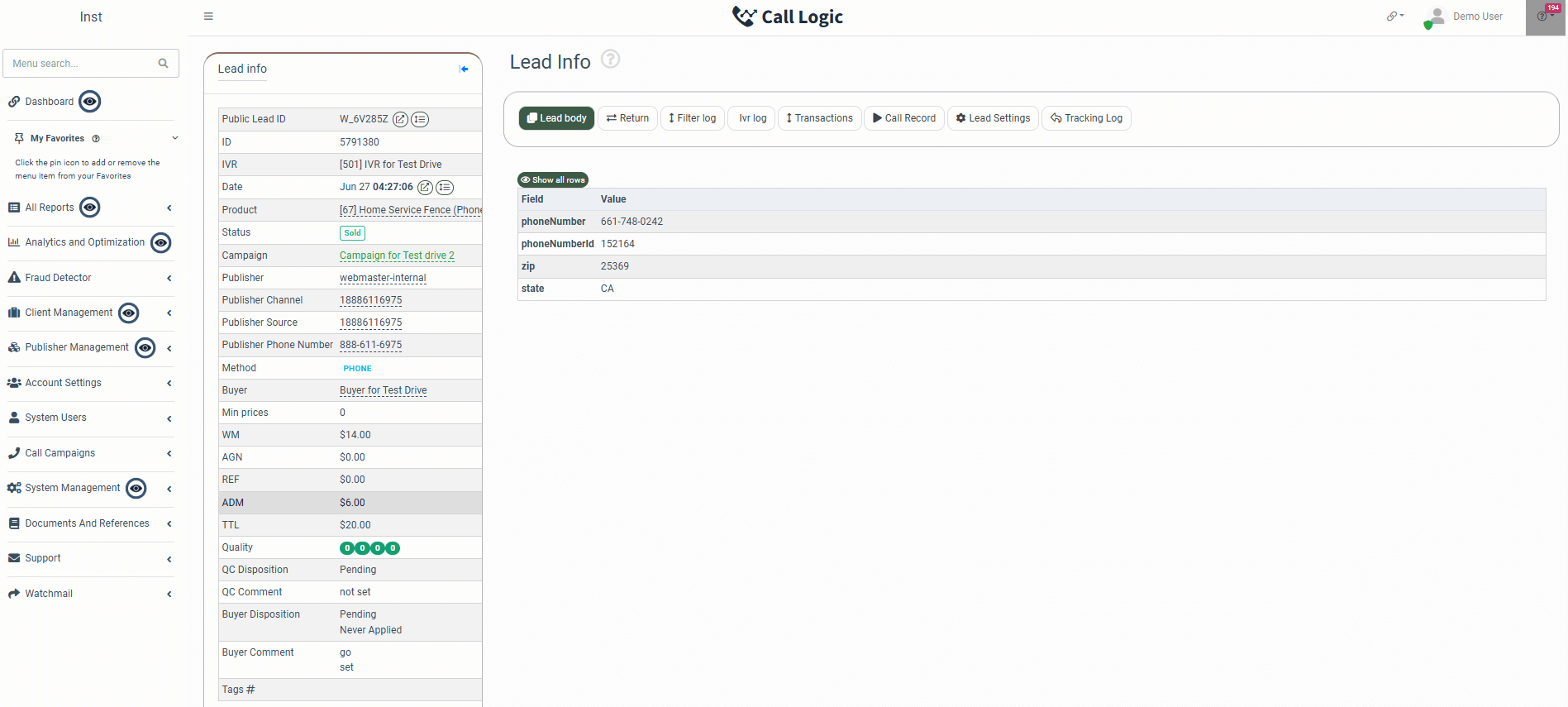1568x707 pixels.
Task: Open the Transactions tab
Action: pos(819,118)
